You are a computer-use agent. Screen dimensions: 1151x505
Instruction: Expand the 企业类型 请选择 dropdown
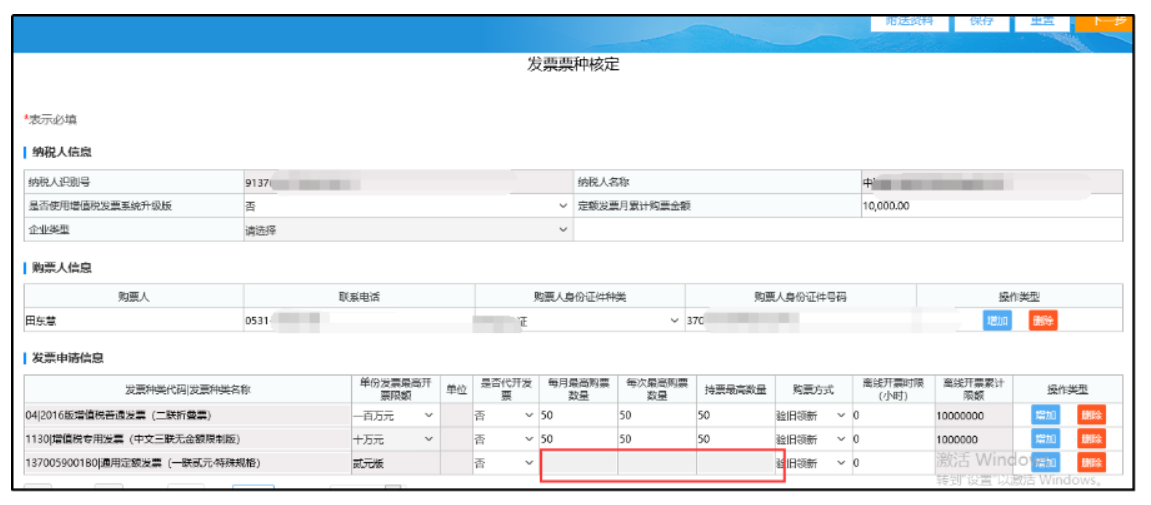(x=407, y=230)
